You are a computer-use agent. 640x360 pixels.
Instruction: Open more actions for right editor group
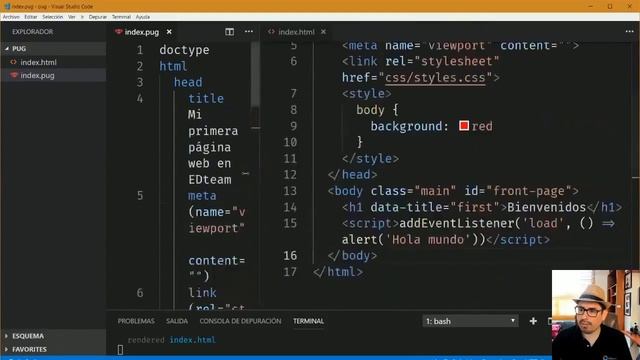629,32
